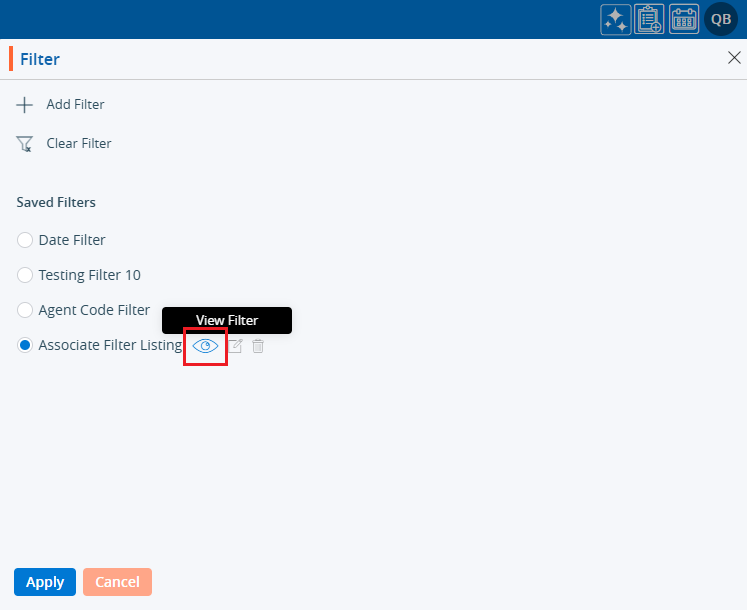Open the QB user profile avatar
The height and width of the screenshot is (610, 747).
tap(721, 20)
